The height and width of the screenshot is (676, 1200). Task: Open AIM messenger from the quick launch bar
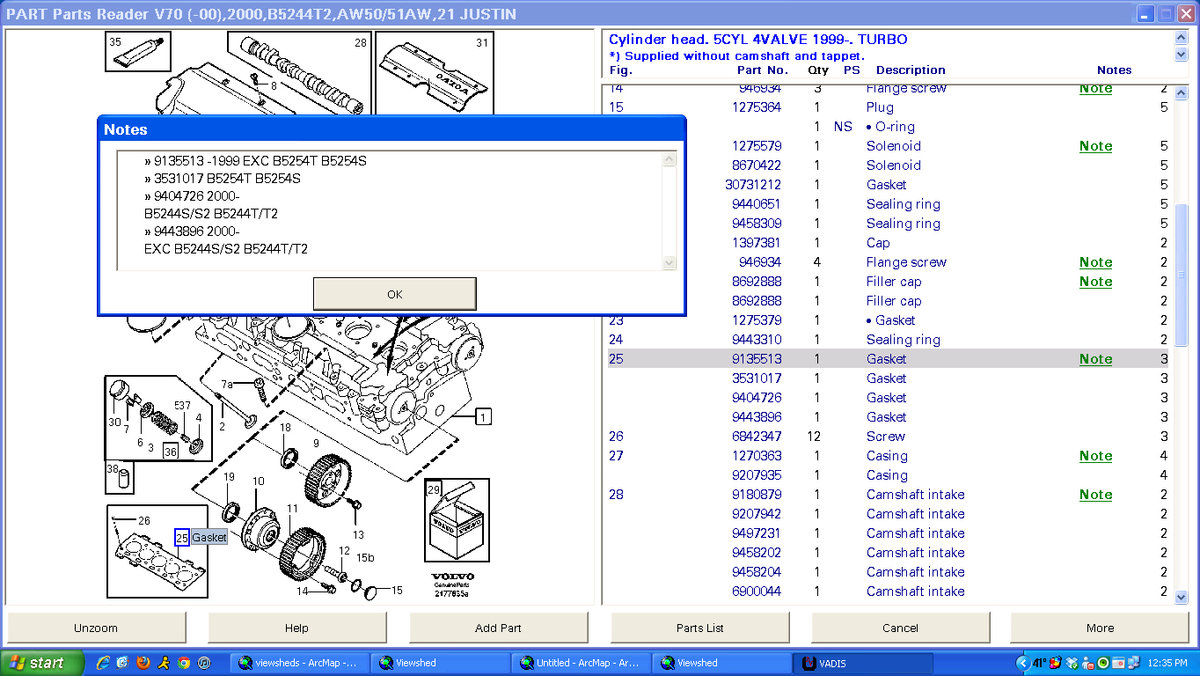(x=164, y=663)
